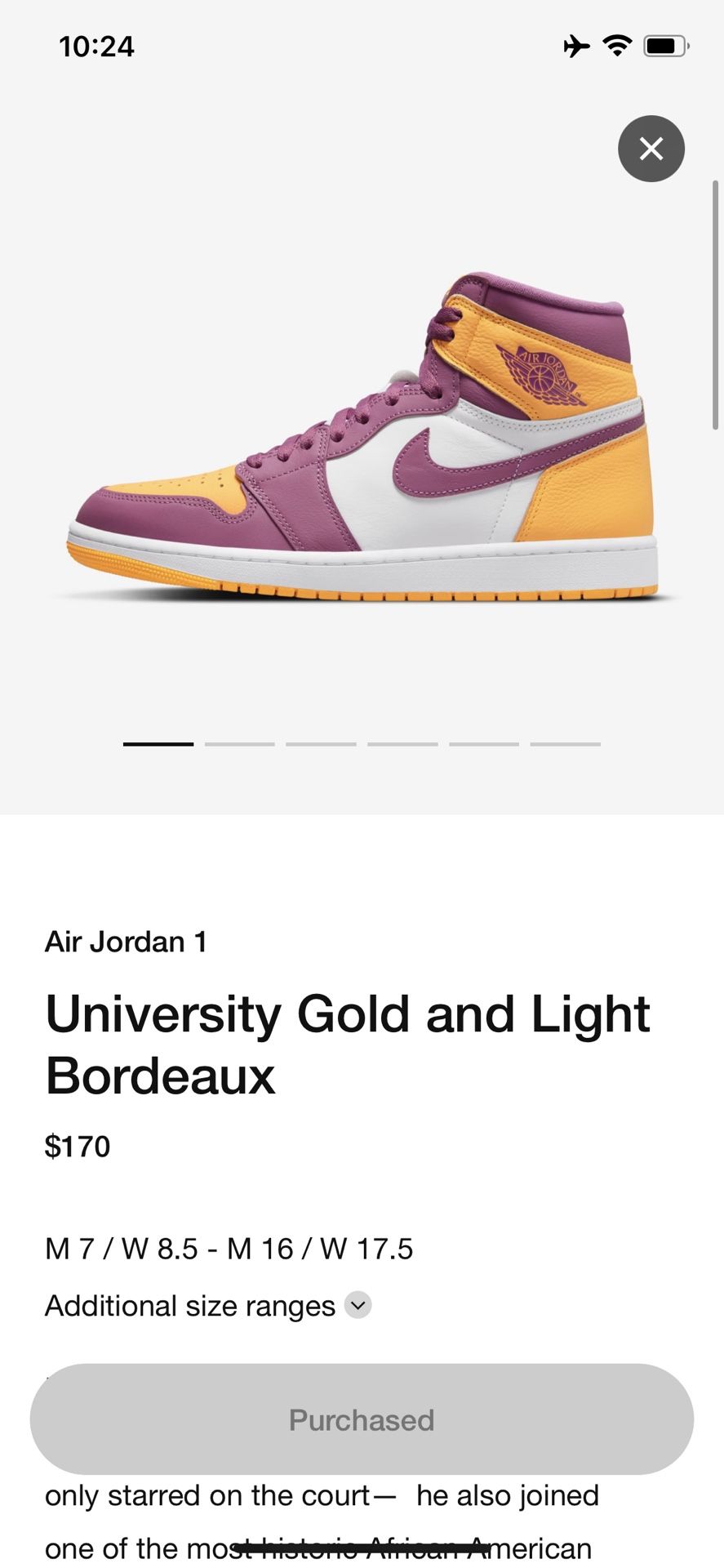
Task: Tap the close X over the product image
Action: (x=651, y=149)
